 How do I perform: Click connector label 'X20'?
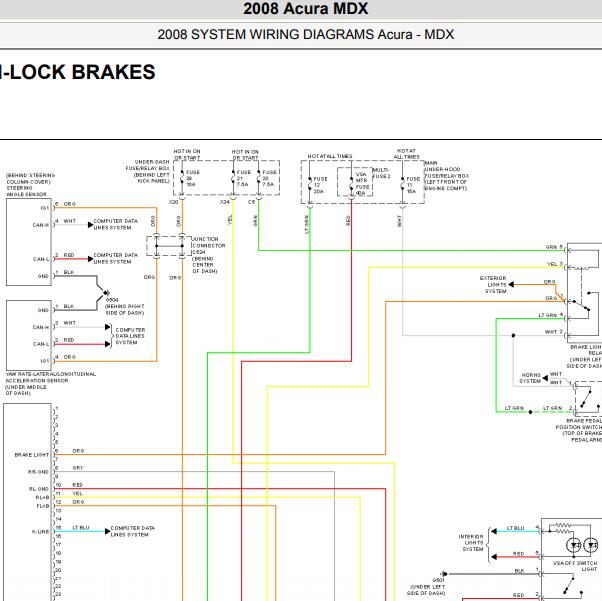coord(174,202)
